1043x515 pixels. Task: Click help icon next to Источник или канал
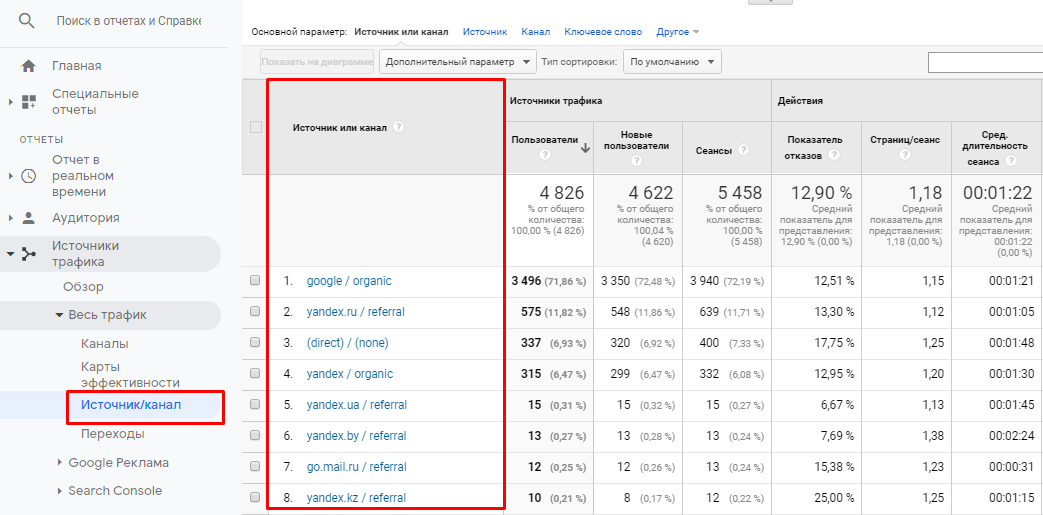coord(398,127)
